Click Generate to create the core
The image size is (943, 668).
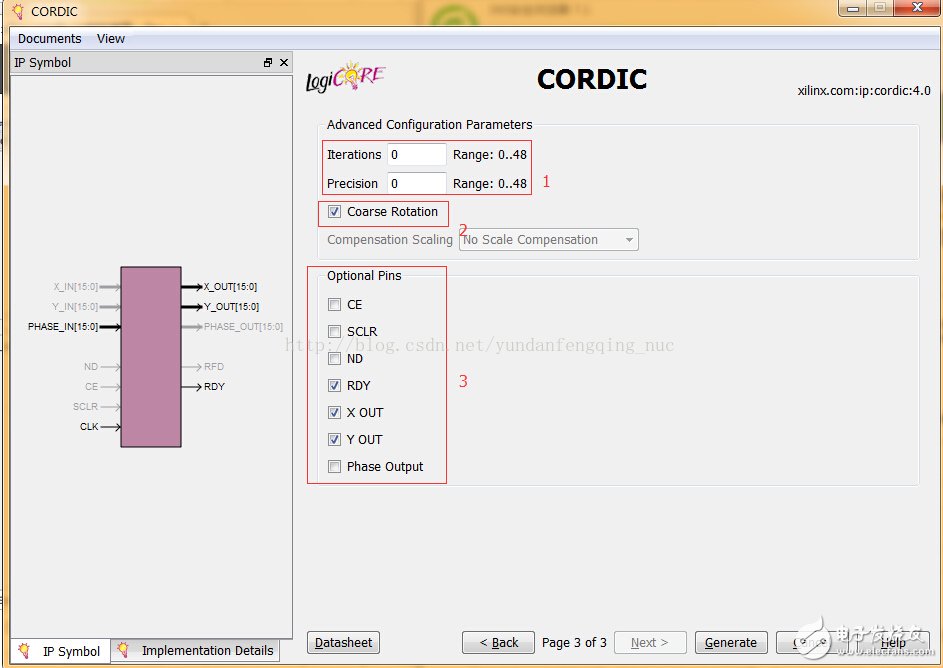731,642
